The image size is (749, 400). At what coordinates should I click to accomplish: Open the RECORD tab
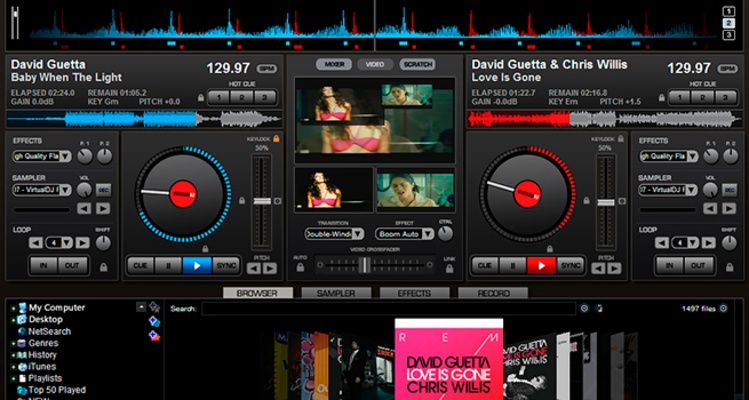coord(493,293)
